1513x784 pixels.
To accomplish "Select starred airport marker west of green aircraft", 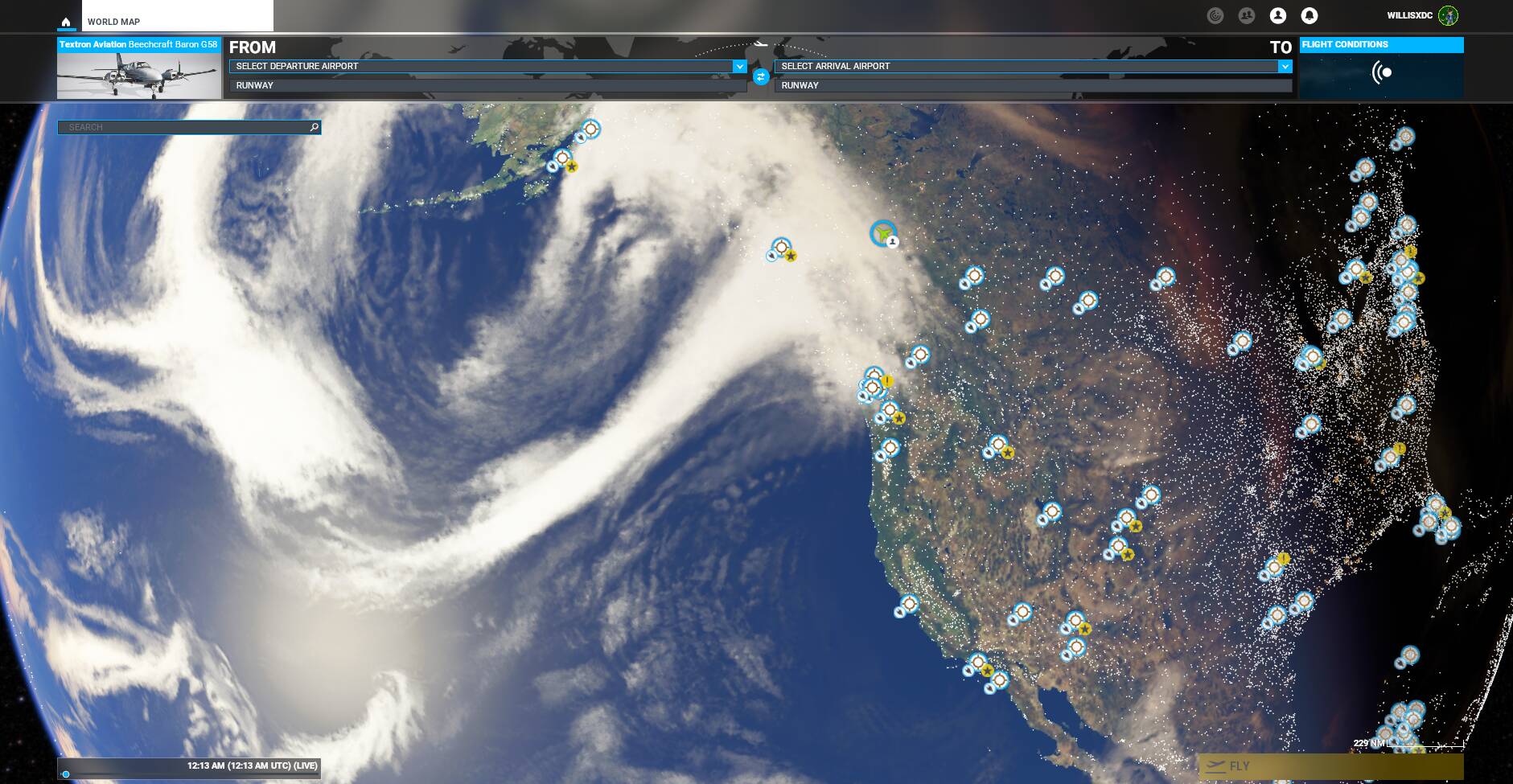I will click(x=781, y=248).
